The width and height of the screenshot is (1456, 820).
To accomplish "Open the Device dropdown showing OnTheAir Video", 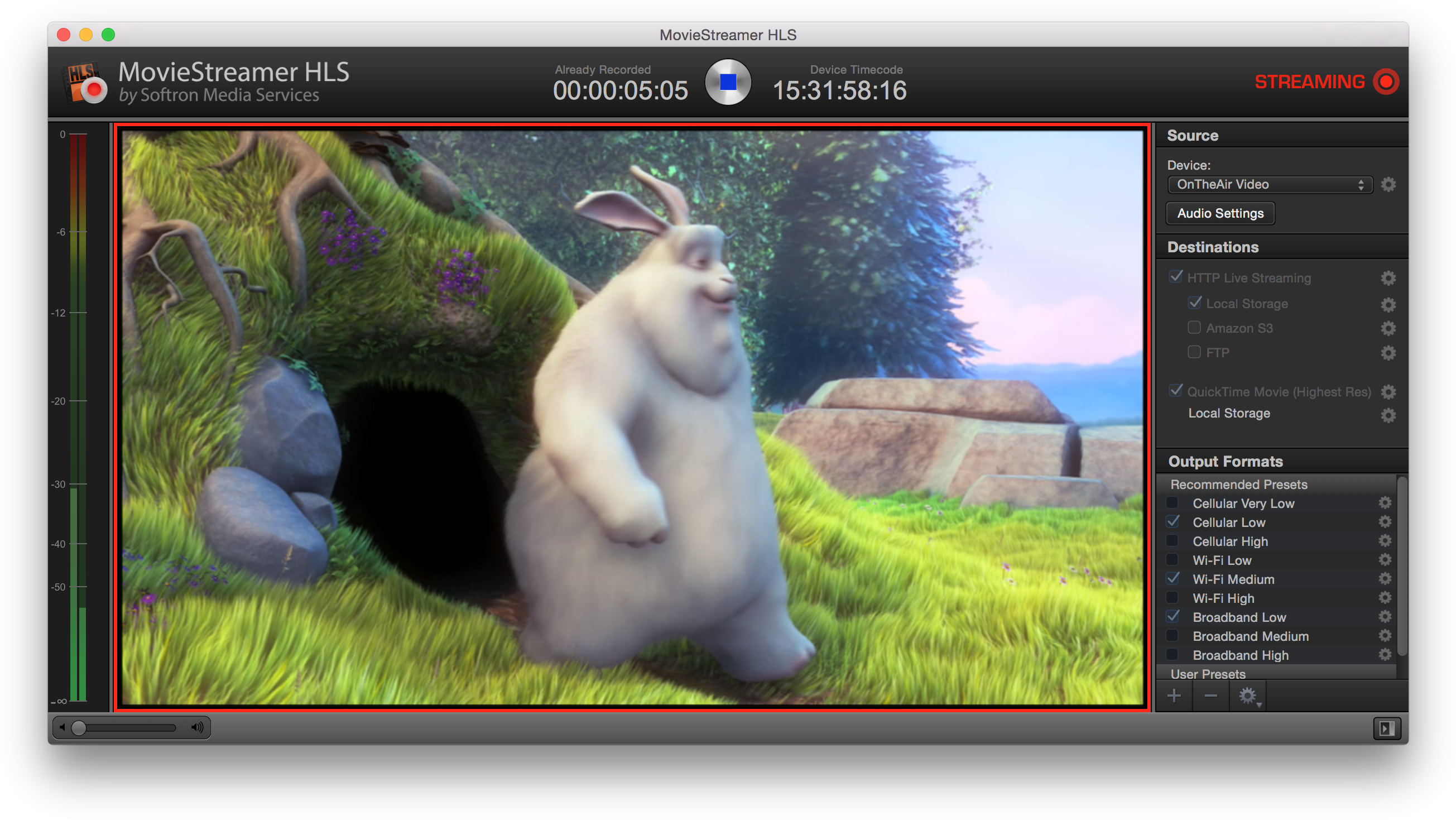I will coord(1270,184).
